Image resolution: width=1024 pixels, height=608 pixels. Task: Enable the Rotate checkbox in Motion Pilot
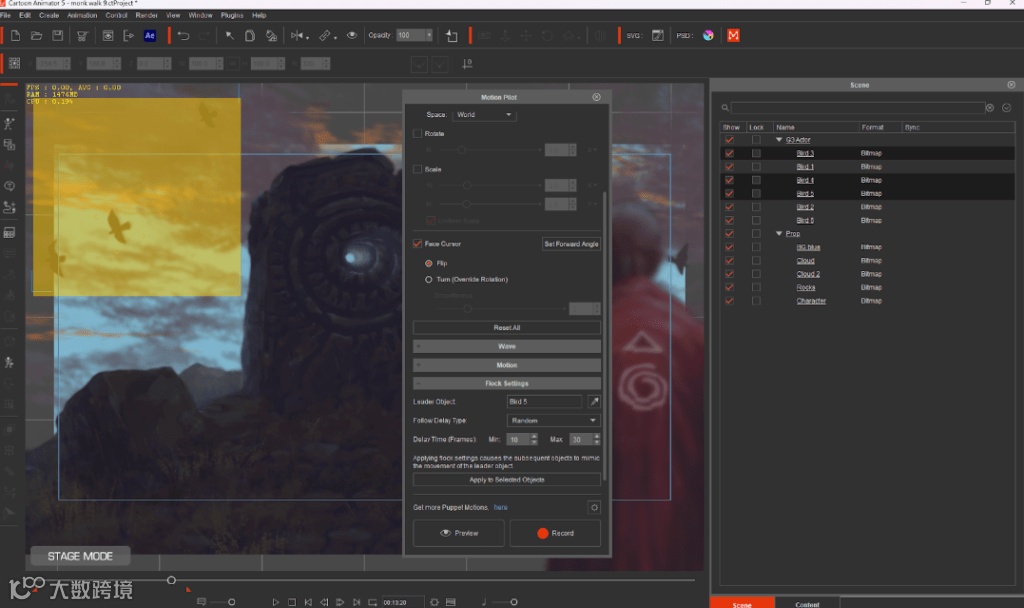(418, 134)
